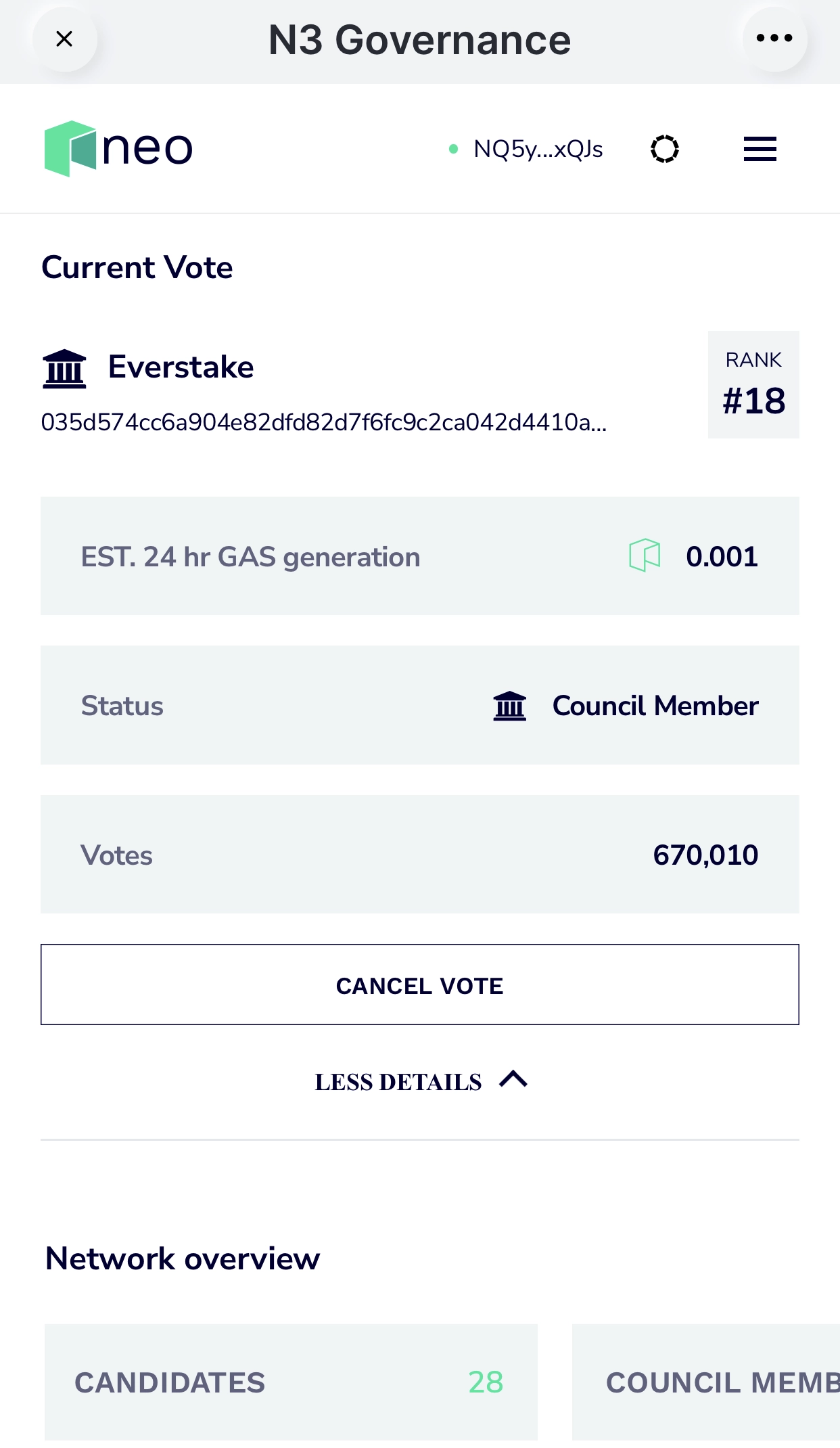Open the hamburger navigation menu

(x=760, y=149)
